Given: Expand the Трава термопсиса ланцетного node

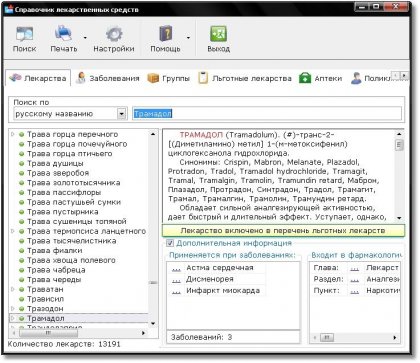Looking at the screenshot, I should pos(13,231).
